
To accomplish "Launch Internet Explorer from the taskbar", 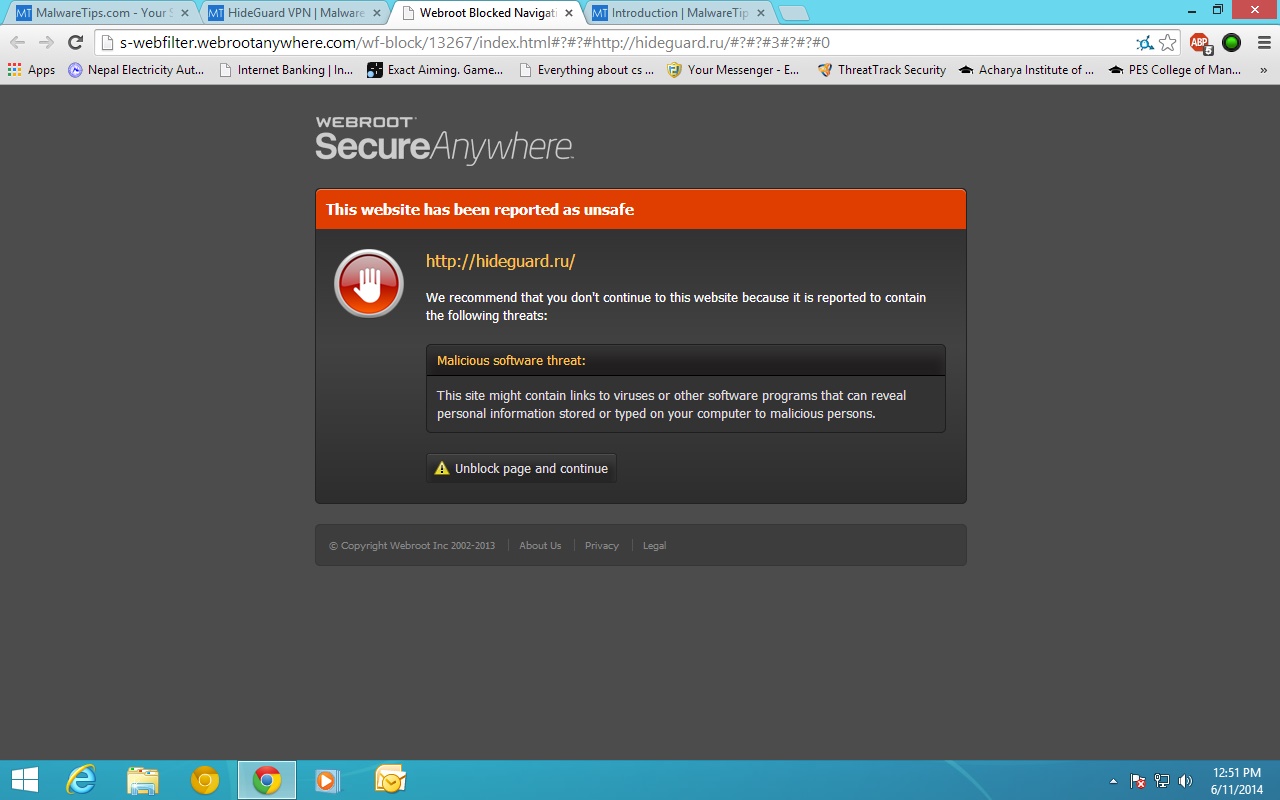I will coord(80,780).
